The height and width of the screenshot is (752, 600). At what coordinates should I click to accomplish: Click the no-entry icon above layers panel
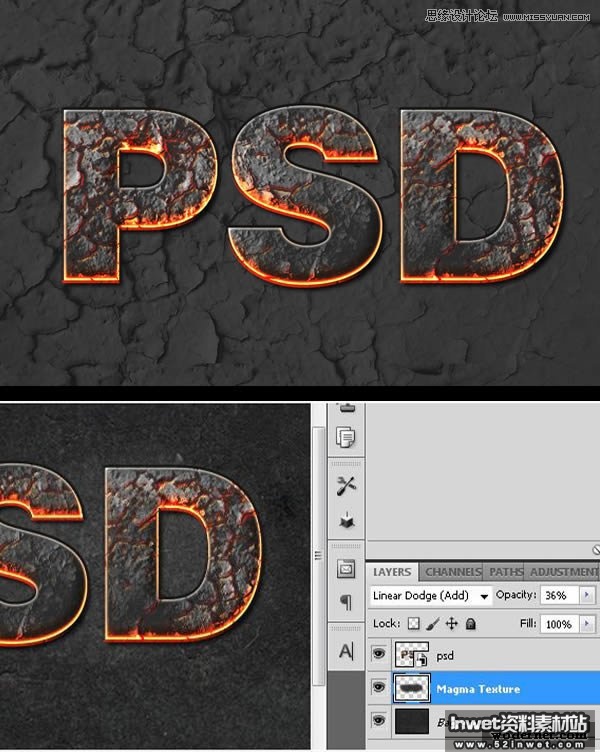pyautogui.click(x=596, y=550)
